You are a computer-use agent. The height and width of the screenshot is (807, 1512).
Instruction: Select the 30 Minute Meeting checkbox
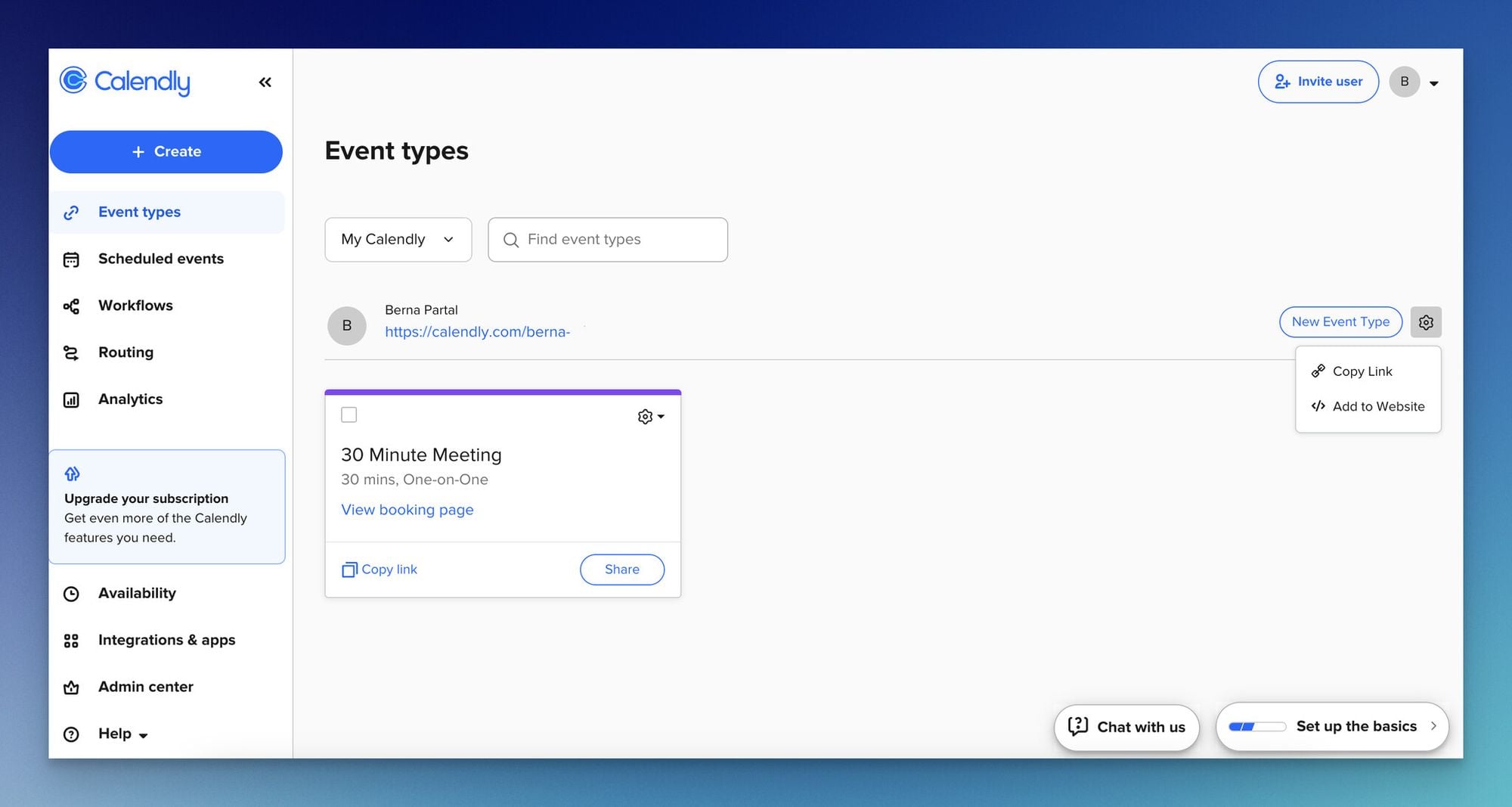click(349, 414)
